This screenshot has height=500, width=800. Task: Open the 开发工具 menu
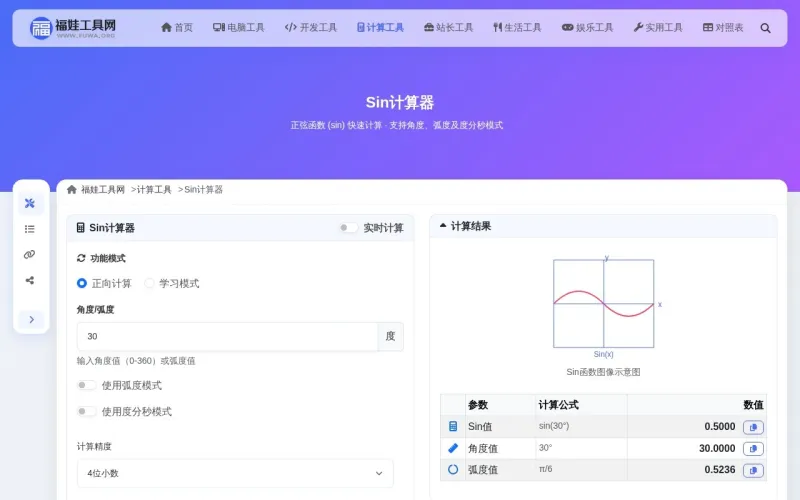(311, 28)
